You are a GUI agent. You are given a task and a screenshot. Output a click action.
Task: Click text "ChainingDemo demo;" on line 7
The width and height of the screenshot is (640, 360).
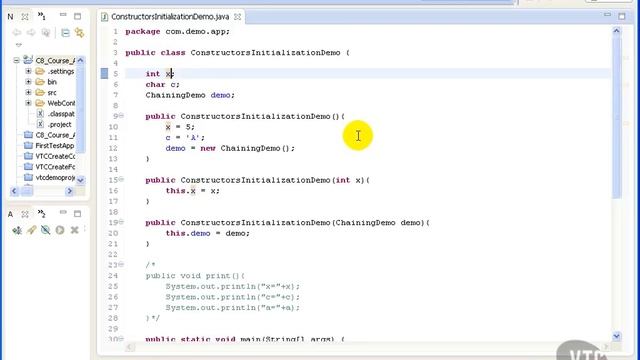(x=190, y=95)
